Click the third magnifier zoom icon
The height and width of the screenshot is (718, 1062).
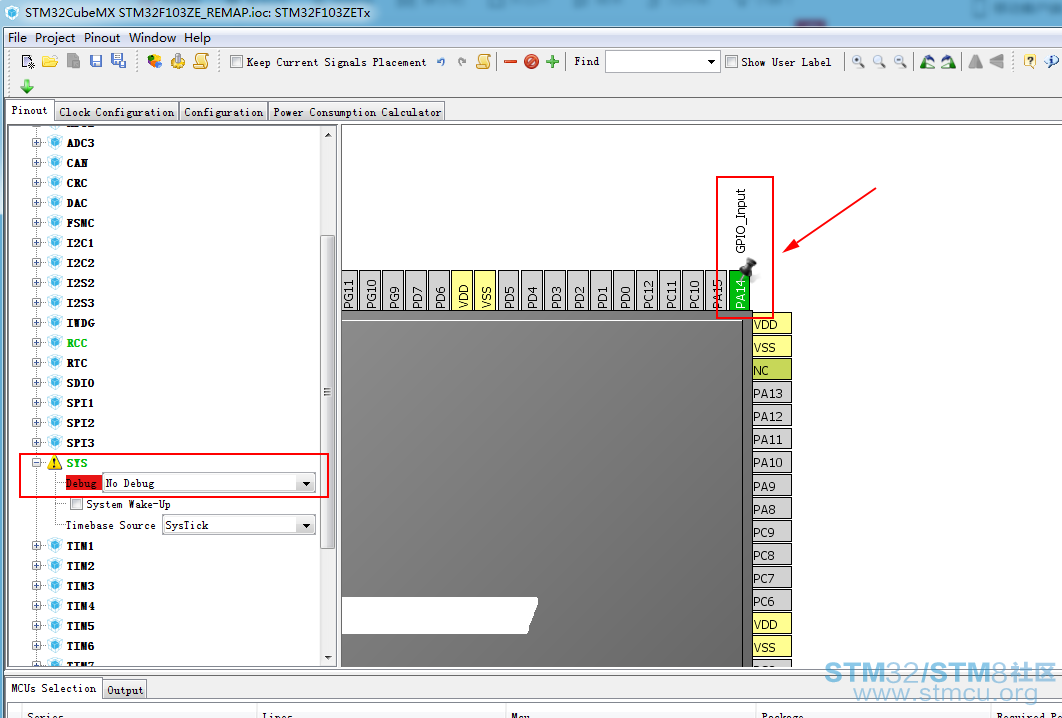[900, 62]
